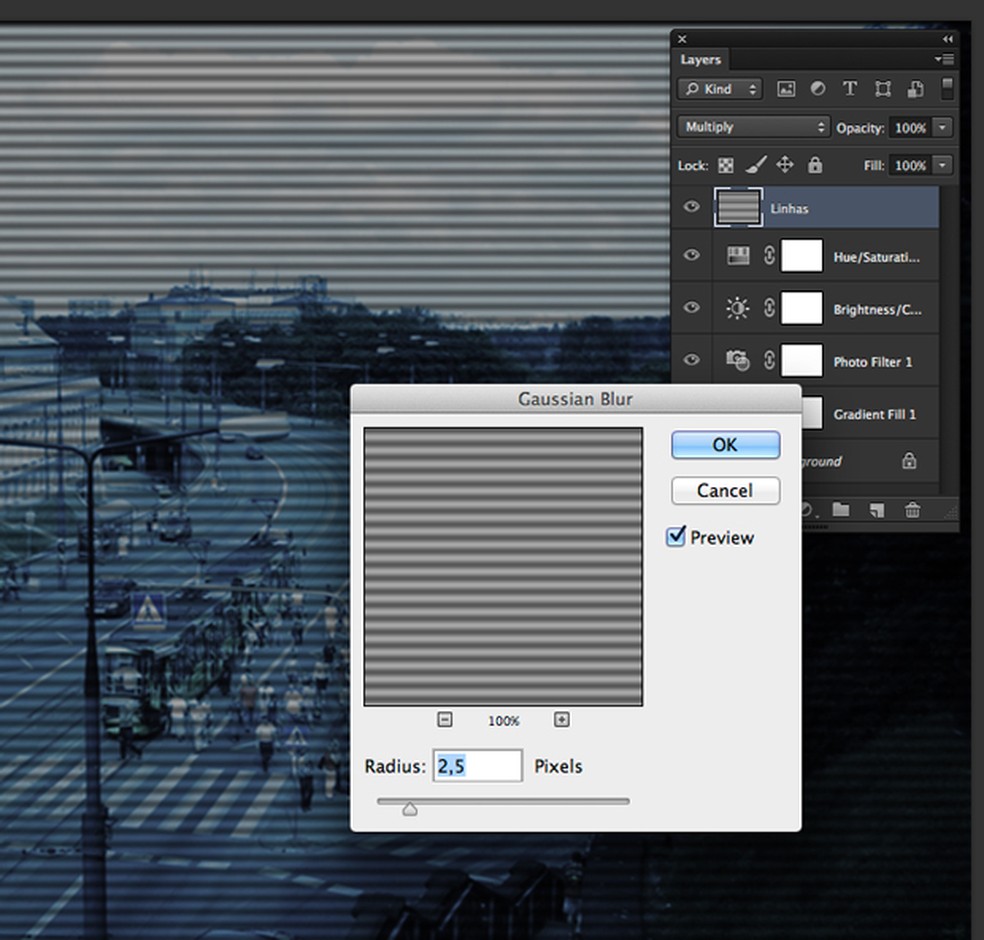Click the lock image pixels brush icon
This screenshot has height=940, width=984.
click(756, 165)
